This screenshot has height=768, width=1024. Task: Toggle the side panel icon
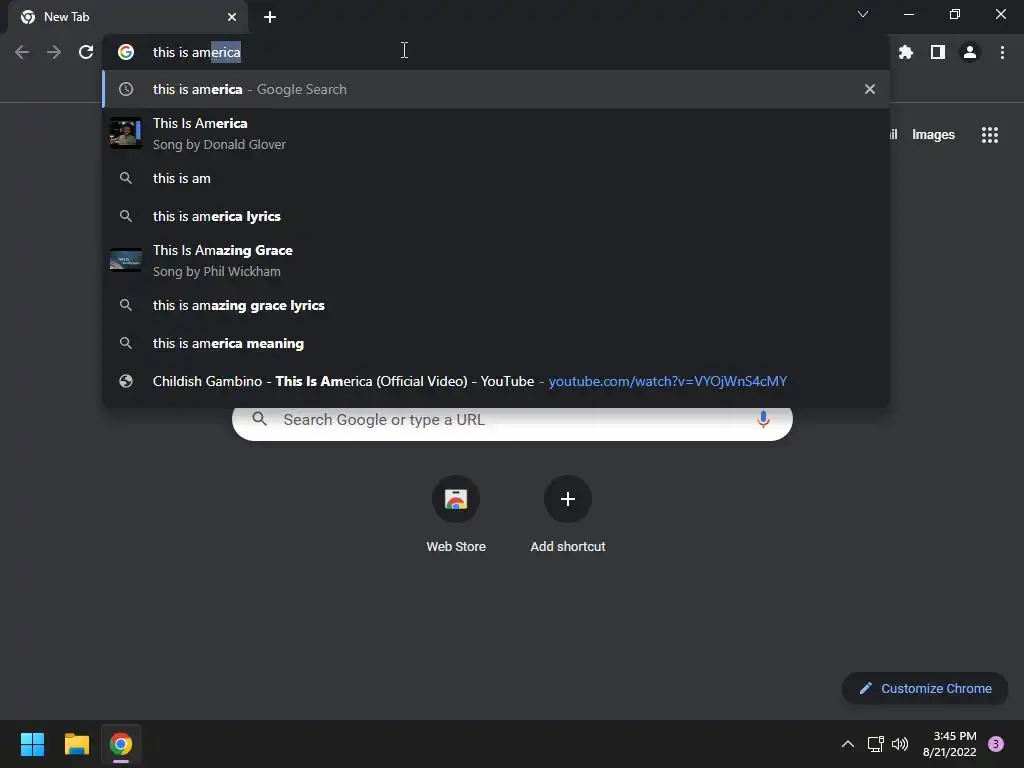click(938, 52)
